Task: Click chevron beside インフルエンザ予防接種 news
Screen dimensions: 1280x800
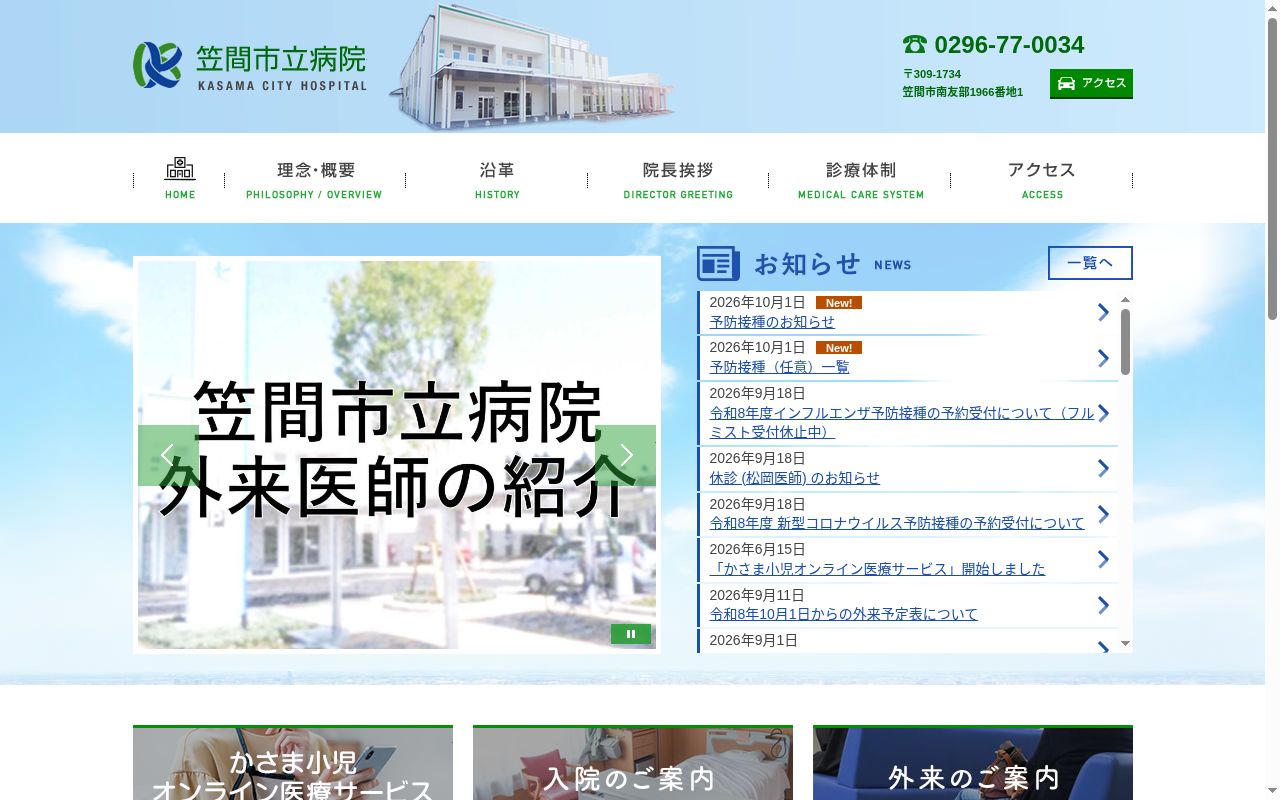Action: (1103, 413)
